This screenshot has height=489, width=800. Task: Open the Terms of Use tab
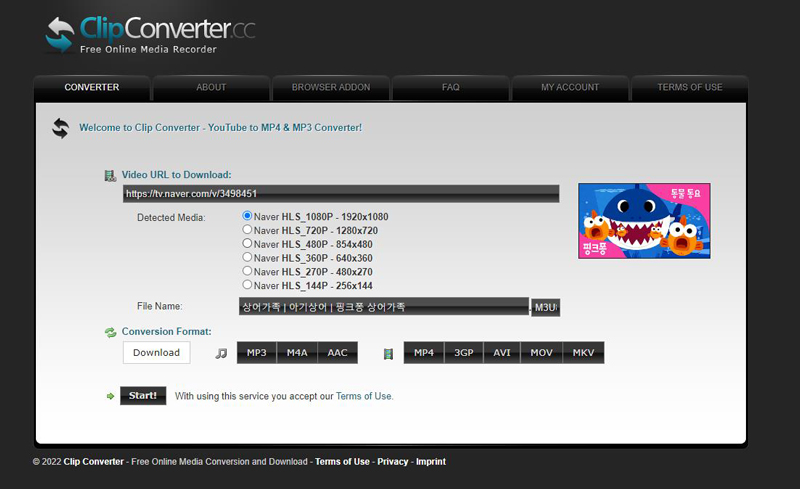click(690, 88)
